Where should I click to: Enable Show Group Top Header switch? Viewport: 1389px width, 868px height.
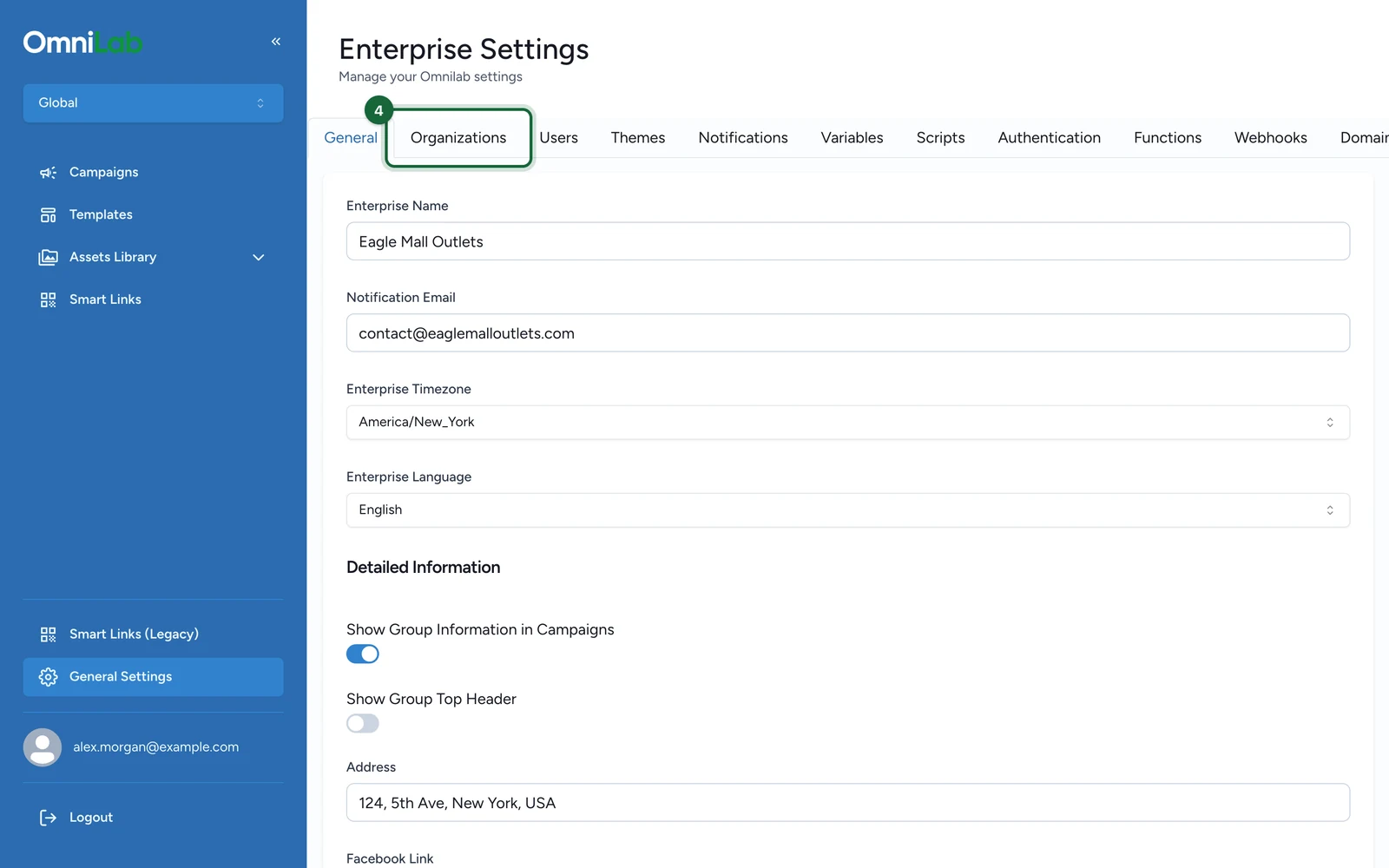(363, 723)
